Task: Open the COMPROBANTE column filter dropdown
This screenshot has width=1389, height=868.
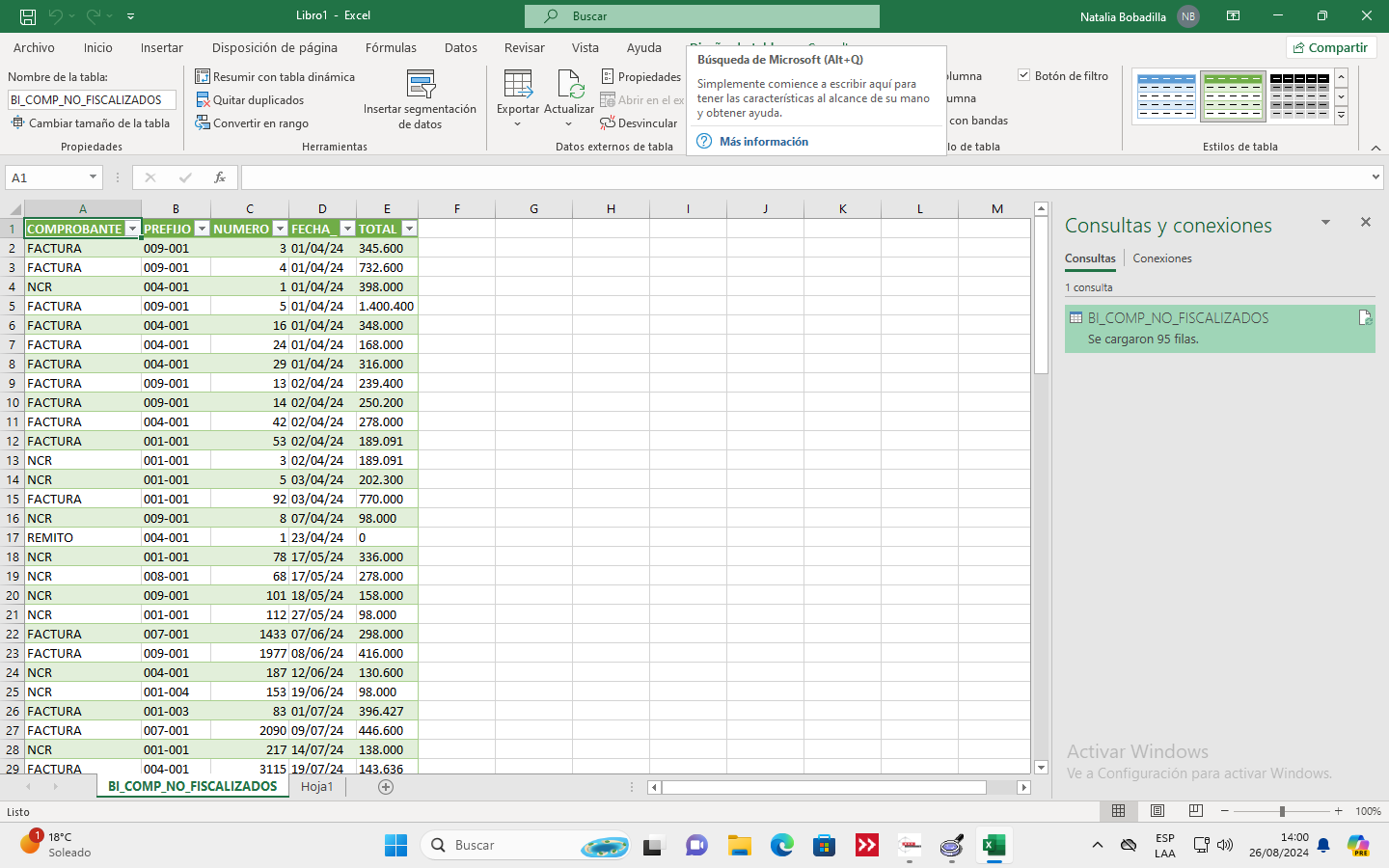Action: (x=133, y=229)
